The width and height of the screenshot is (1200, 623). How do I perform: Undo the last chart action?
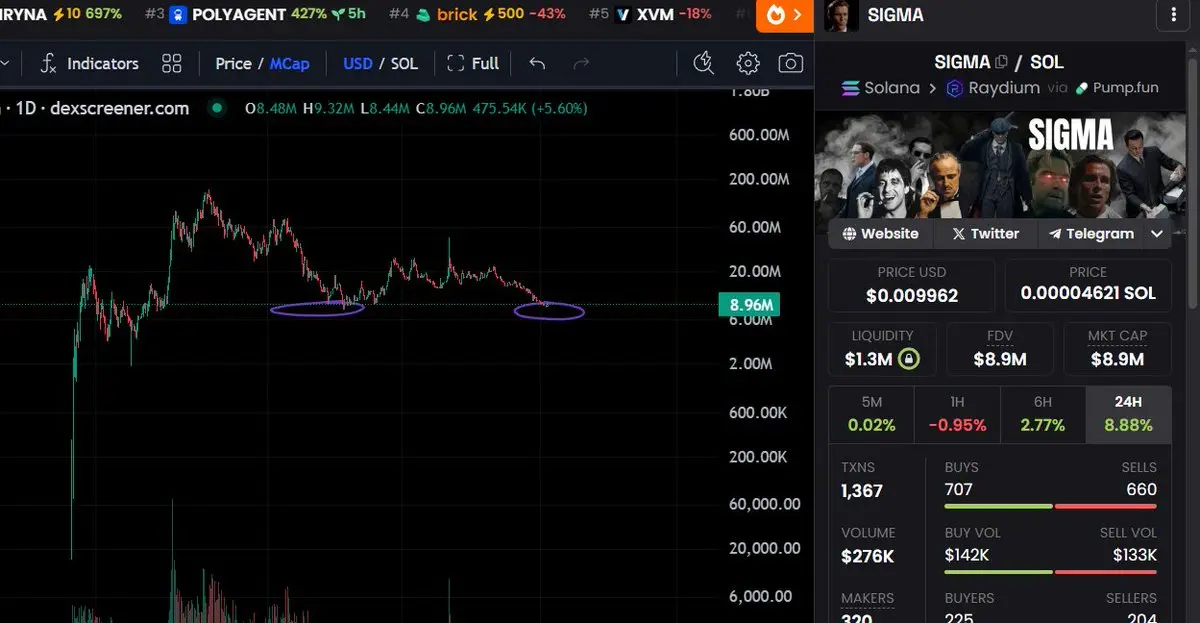pos(537,63)
